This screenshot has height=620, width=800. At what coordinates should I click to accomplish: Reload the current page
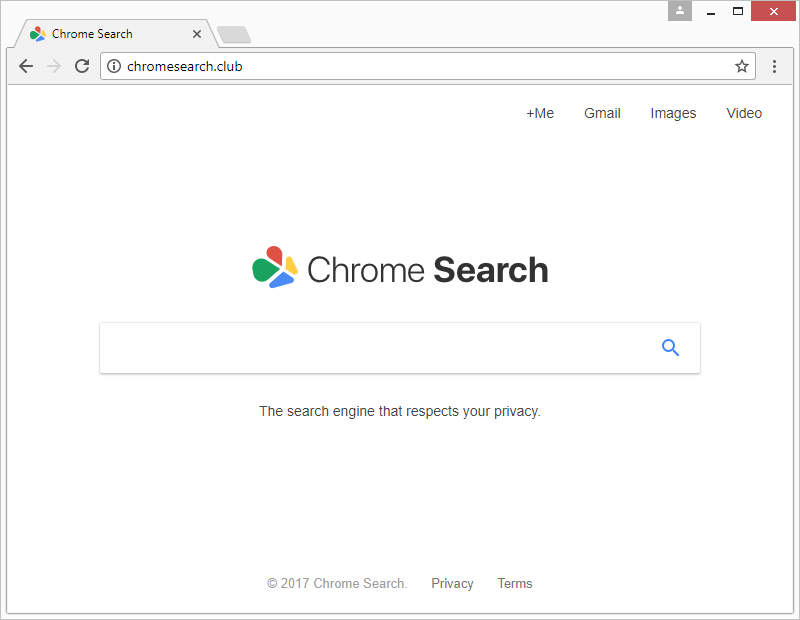coord(82,66)
